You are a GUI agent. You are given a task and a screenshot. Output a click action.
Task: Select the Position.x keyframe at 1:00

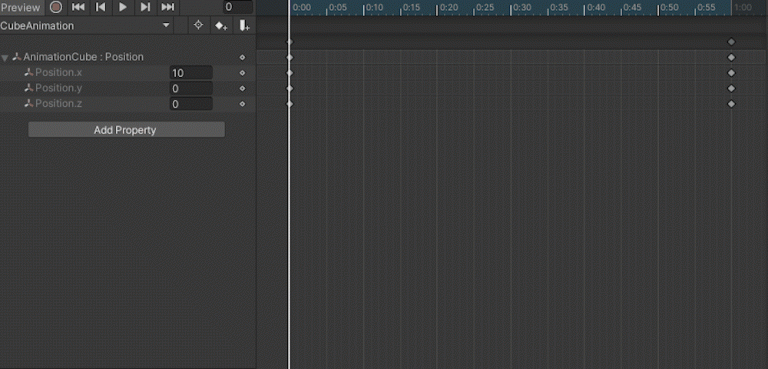731,73
